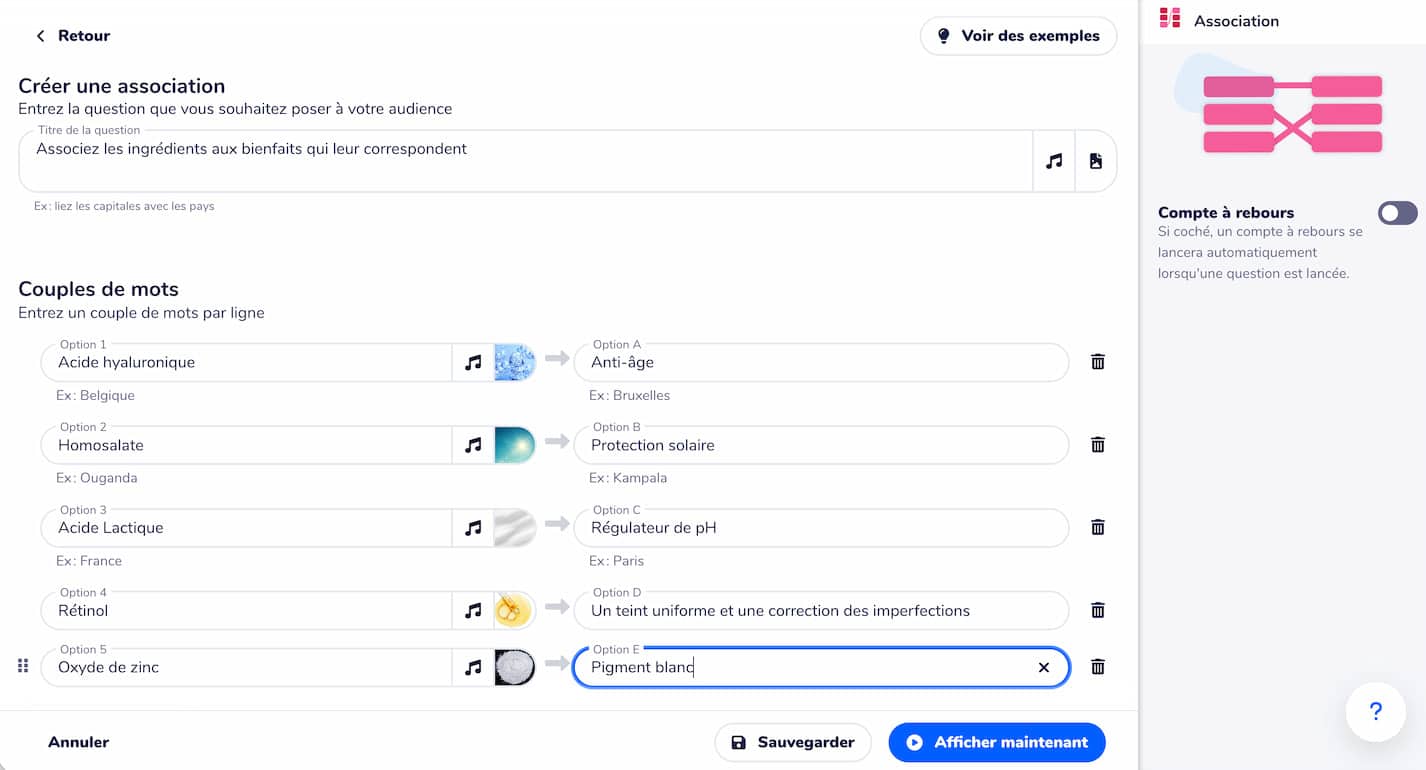Enable the Compte à rebours toggle

click(1396, 213)
